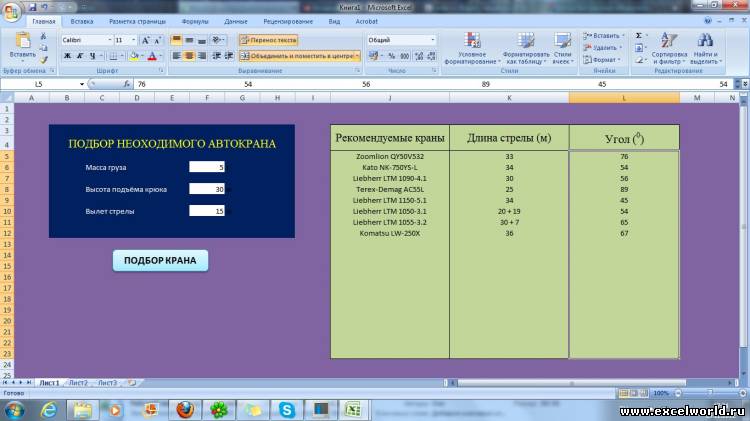The image size is (750, 421).
Task: Open Сортировка и фильтр menu
Action: point(669,48)
